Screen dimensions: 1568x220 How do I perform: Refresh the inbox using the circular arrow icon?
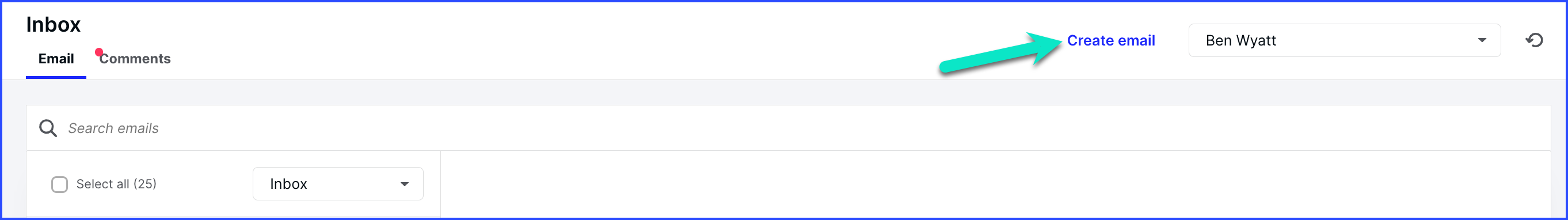tap(1534, 40)
